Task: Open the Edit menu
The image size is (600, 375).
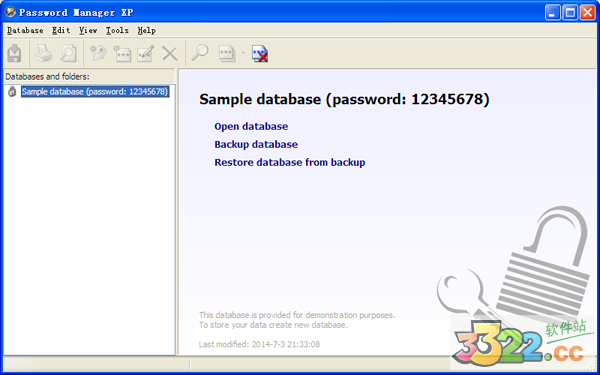Action: click(61, 30)
